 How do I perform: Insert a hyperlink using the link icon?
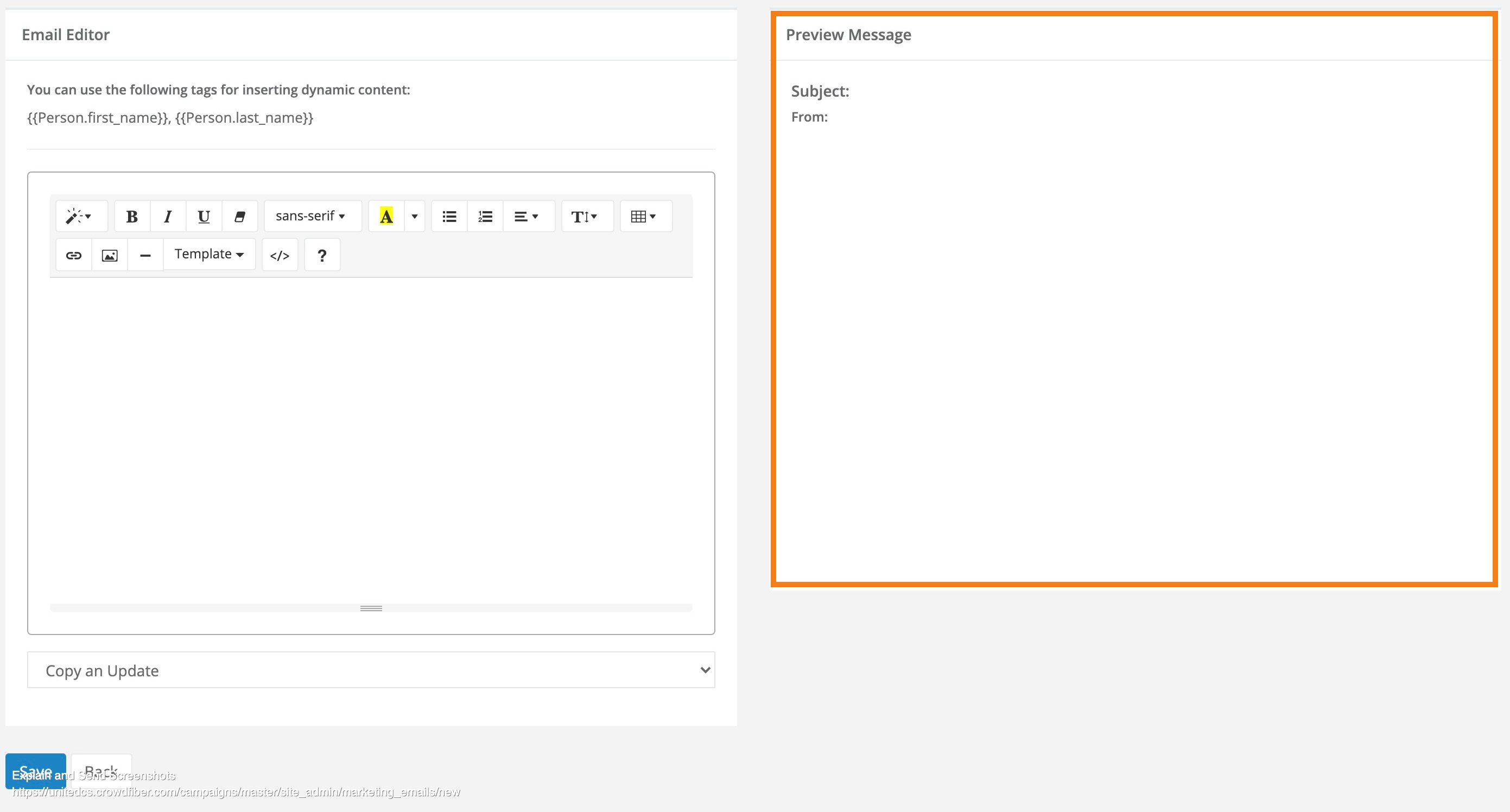coord(73,255)
